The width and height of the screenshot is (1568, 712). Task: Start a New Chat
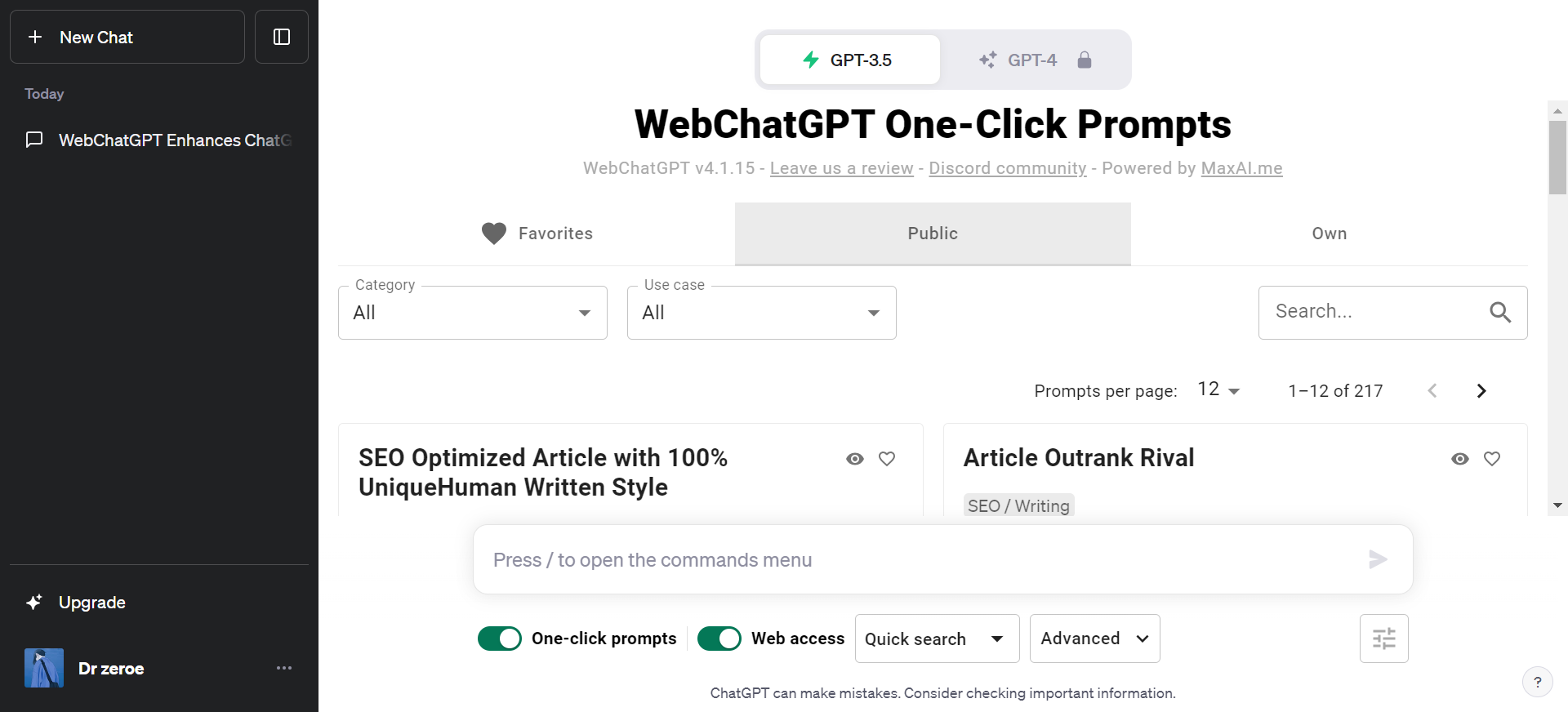[127, 37]
